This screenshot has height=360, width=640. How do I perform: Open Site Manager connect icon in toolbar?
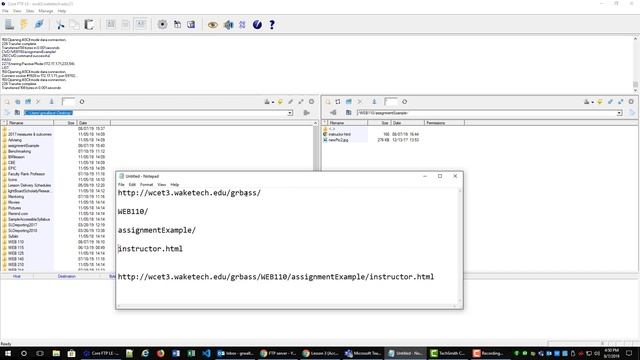[x=9, y=24]
